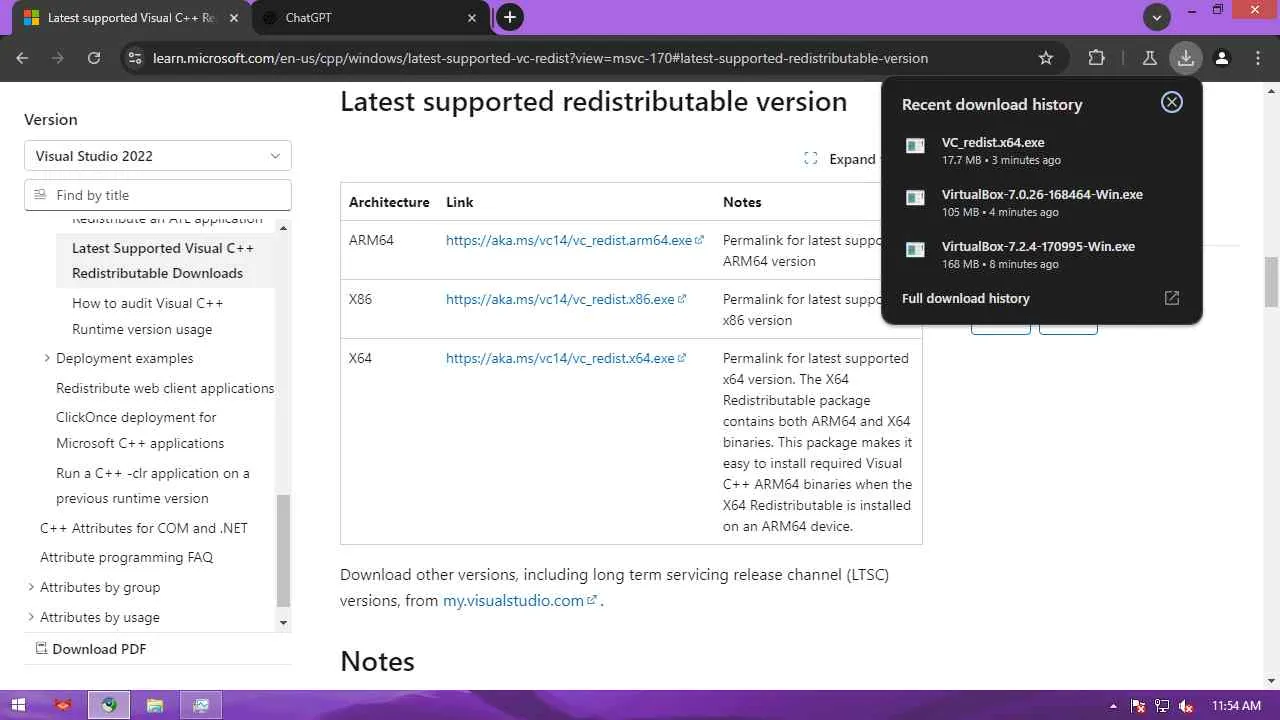This screenshot has width=1280, height=720.
Task: Open the network status tray icon
Action: (1164, 706)
